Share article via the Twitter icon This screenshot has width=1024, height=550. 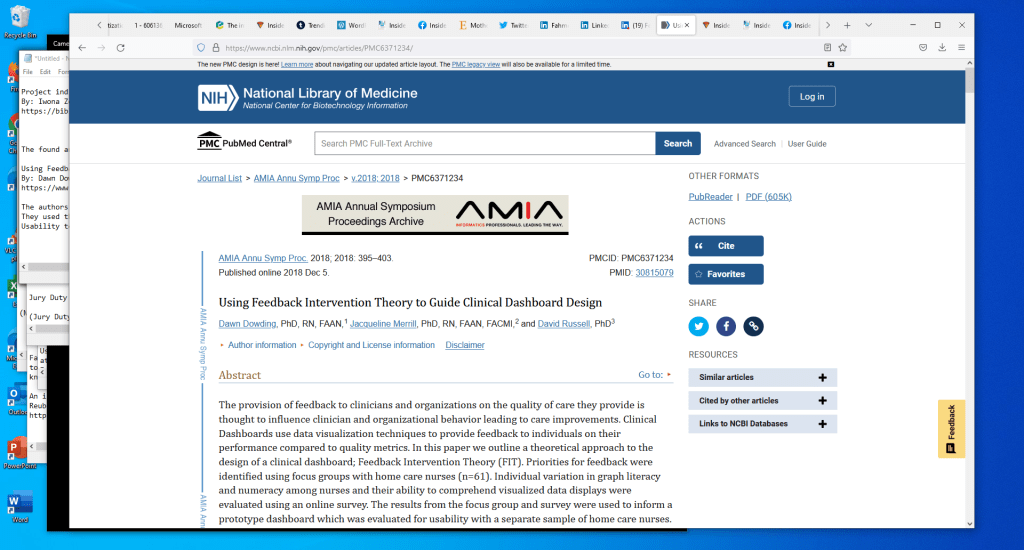point(699,326)
